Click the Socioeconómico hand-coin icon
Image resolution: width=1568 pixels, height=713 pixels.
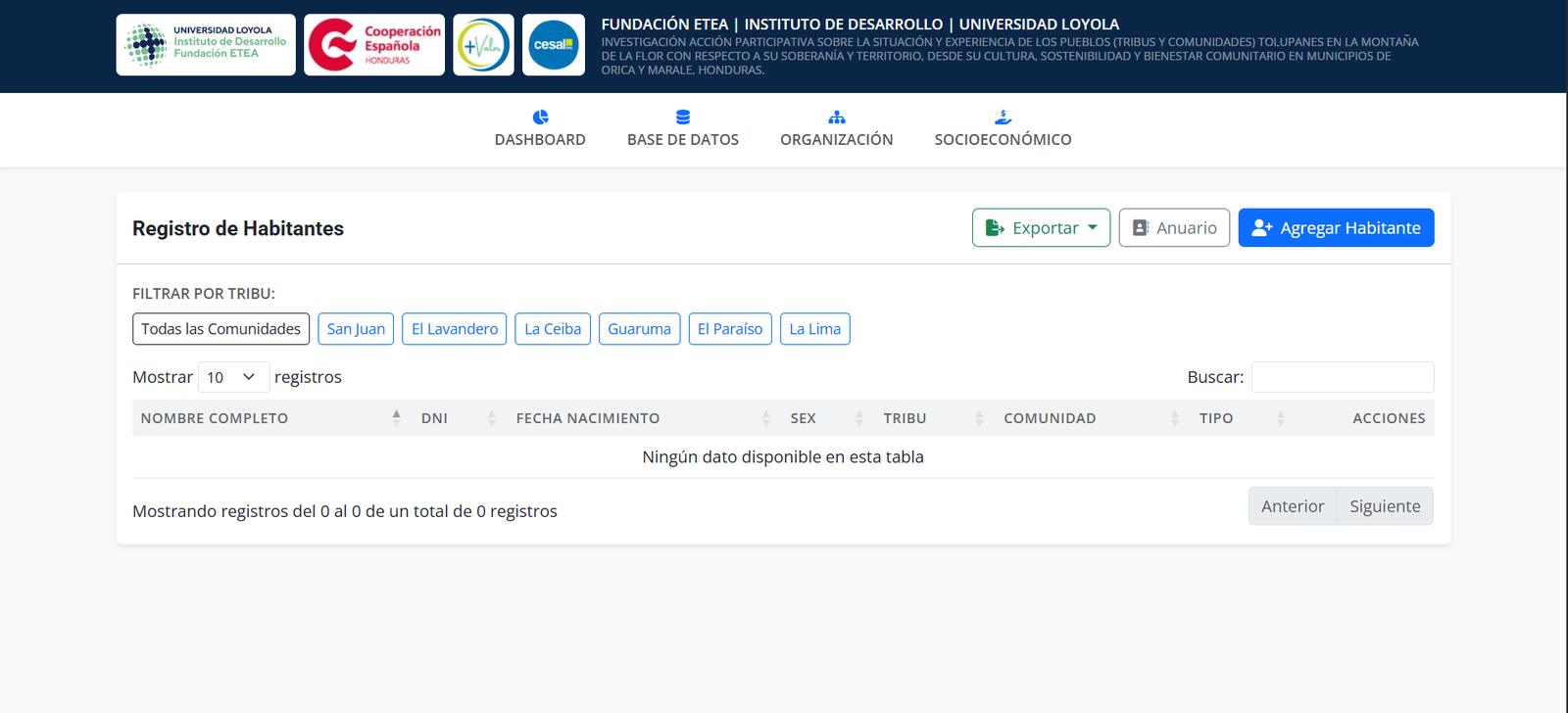(1003, 118)
